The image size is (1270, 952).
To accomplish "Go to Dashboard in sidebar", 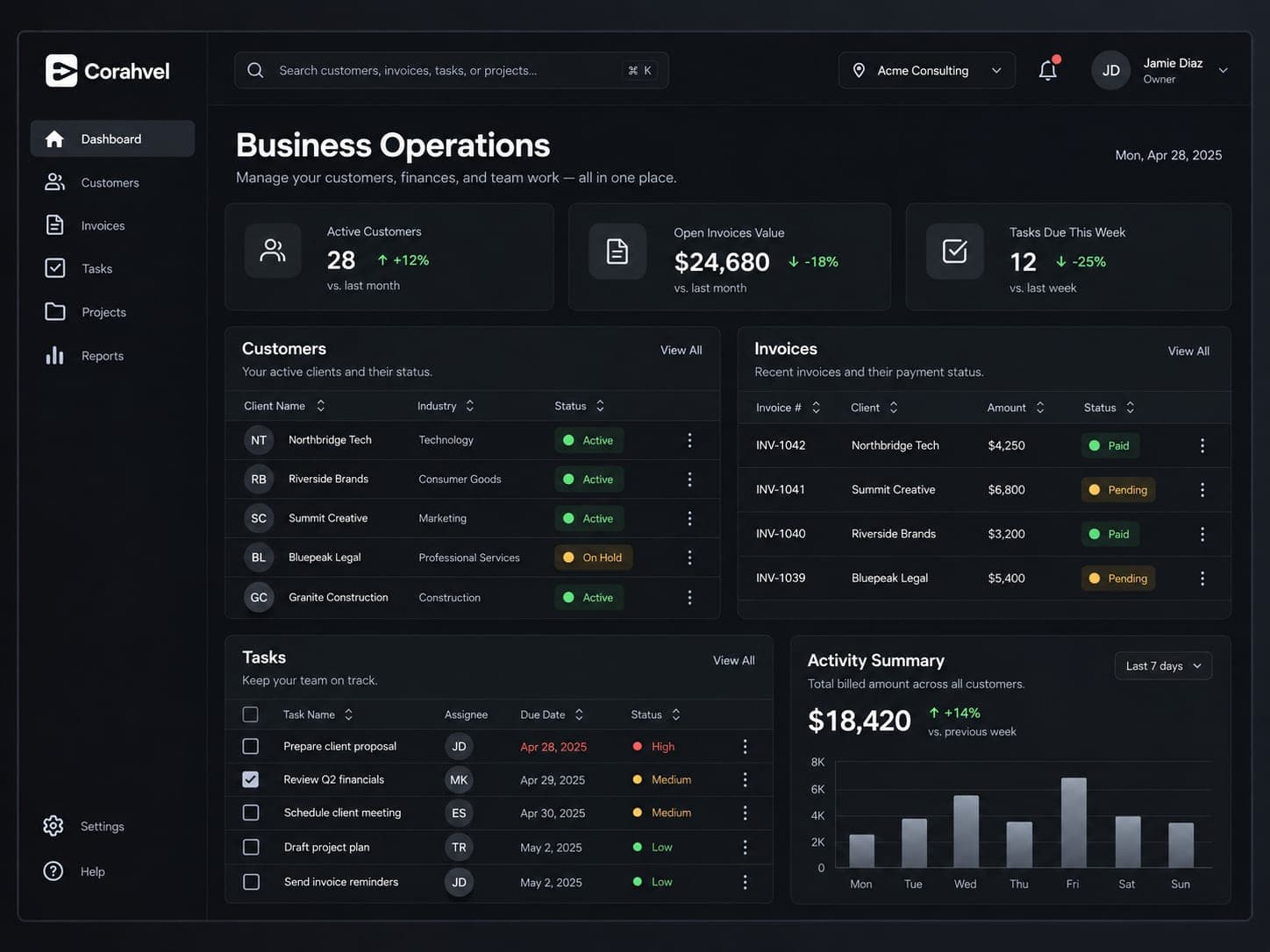I will 112,139.
